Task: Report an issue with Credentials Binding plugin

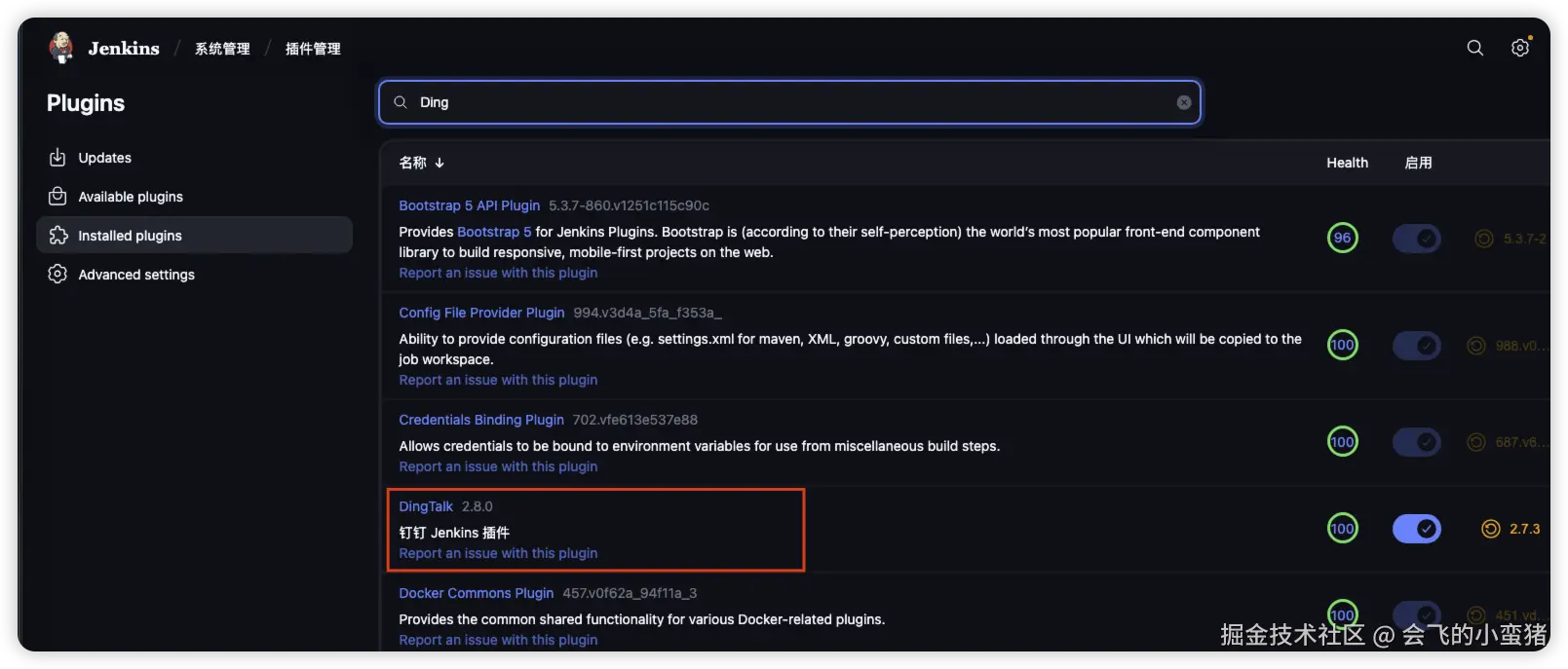Action: (498, 466)
